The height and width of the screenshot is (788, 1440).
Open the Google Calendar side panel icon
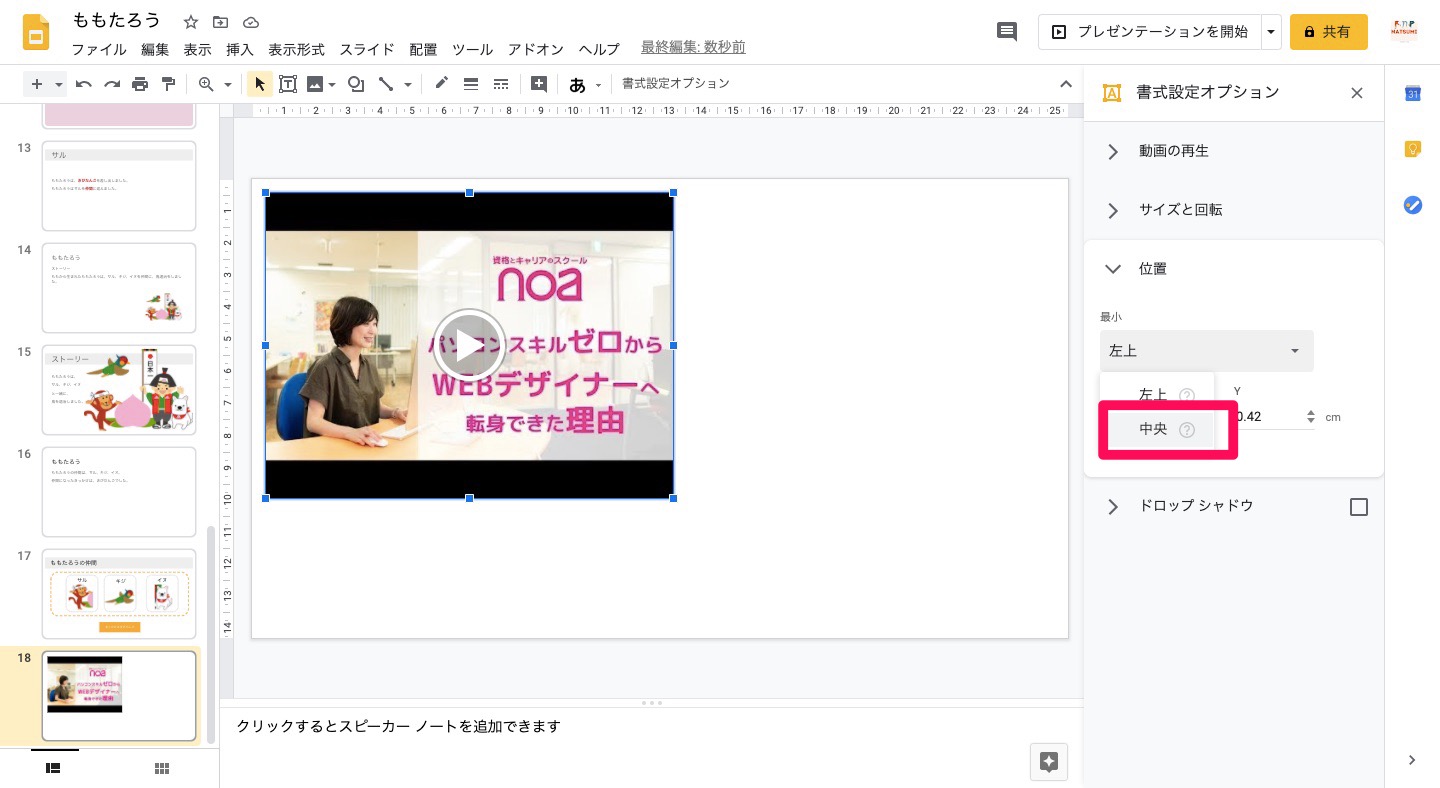tap(1413, 93)
